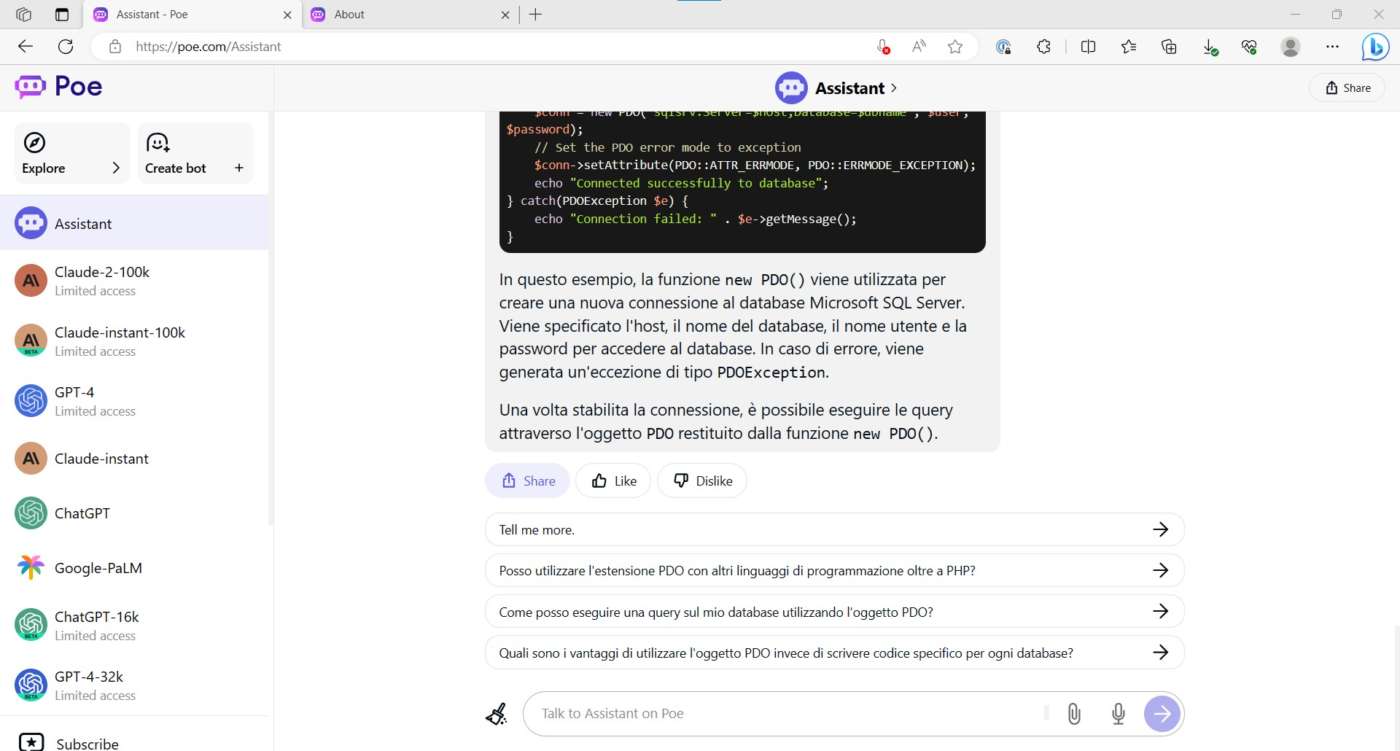
Task: Click the Share button below the response
Action: pyautogui.click(x=528, y=481)
